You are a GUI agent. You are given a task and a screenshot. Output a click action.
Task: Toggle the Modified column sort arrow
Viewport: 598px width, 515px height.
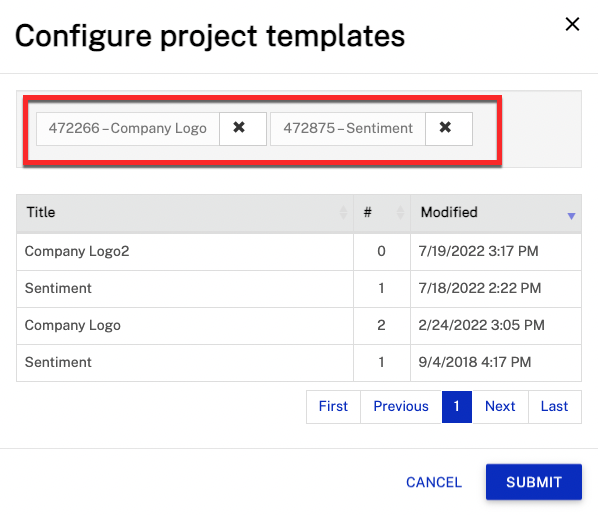(x=571, y=216)
